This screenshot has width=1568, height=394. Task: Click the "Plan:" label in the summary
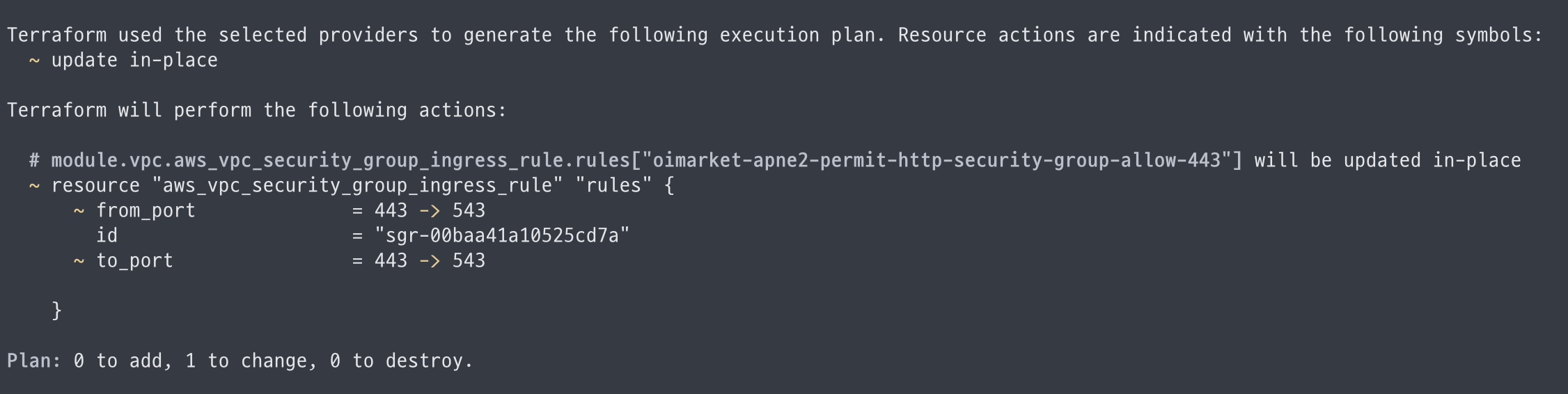[34, 361]
